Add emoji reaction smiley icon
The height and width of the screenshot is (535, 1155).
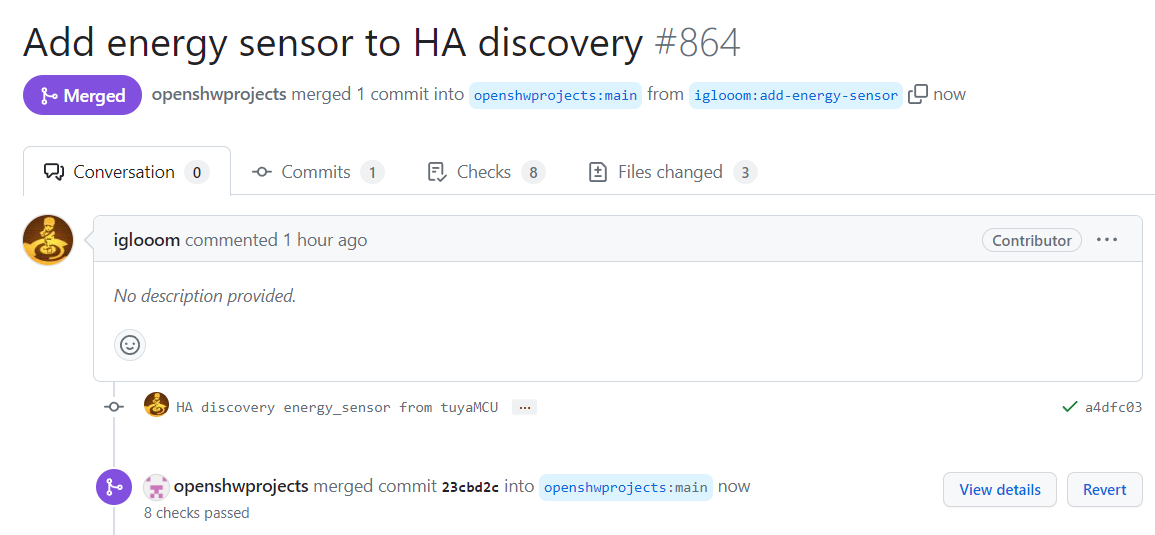(x=130, y=345)
